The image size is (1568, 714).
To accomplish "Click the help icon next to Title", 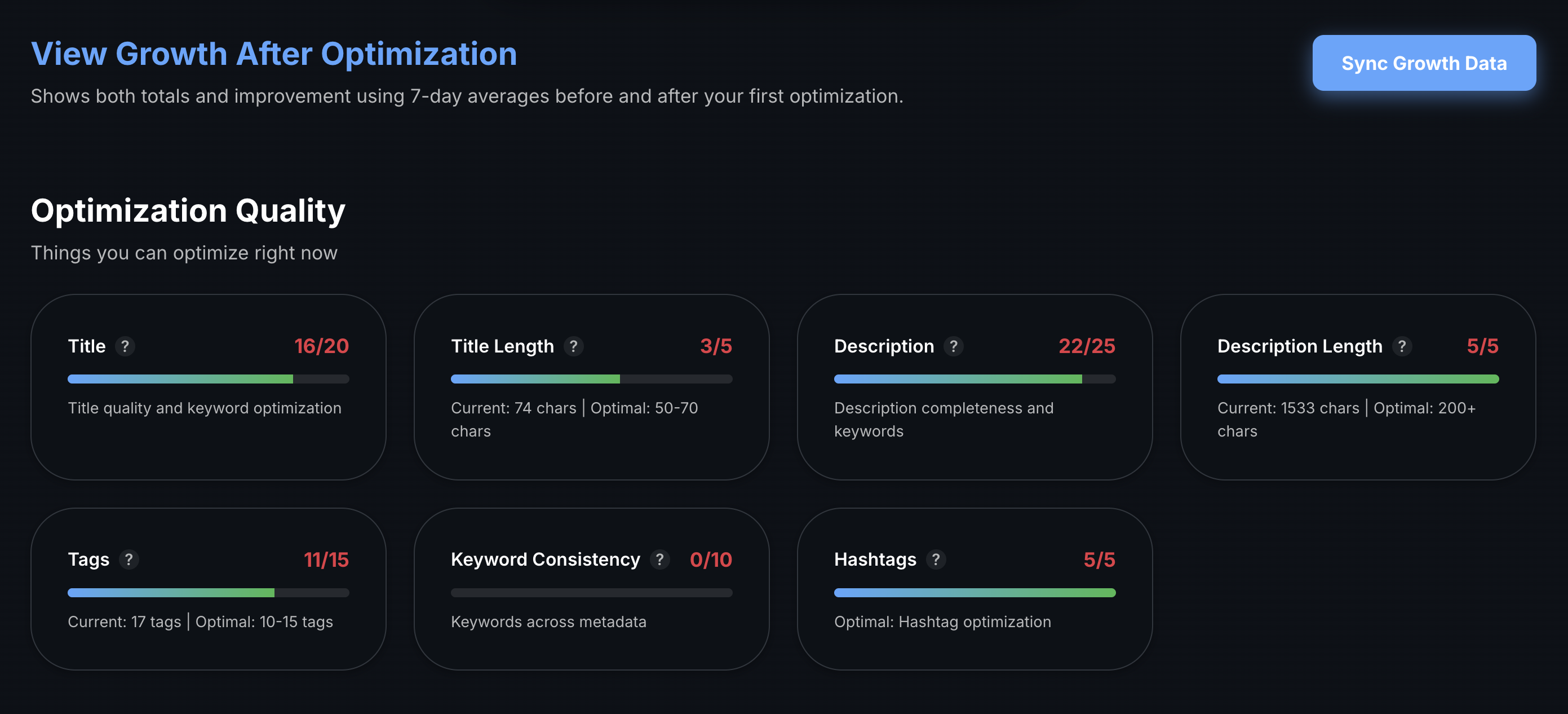I will (125, 346).
